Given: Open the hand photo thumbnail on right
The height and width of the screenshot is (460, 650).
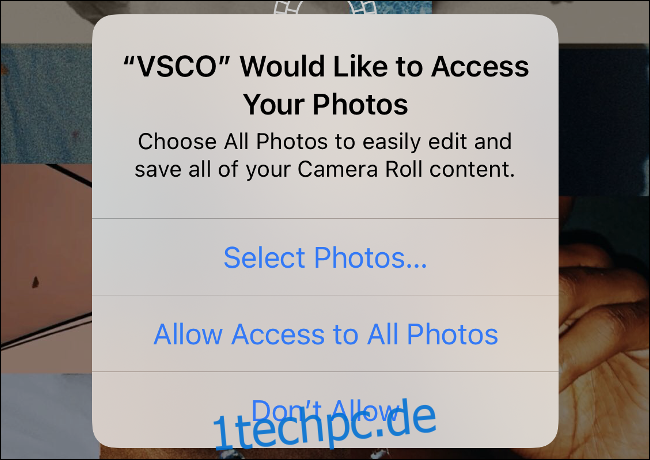Looking at the screenshot, I should (x=604, y=327).
